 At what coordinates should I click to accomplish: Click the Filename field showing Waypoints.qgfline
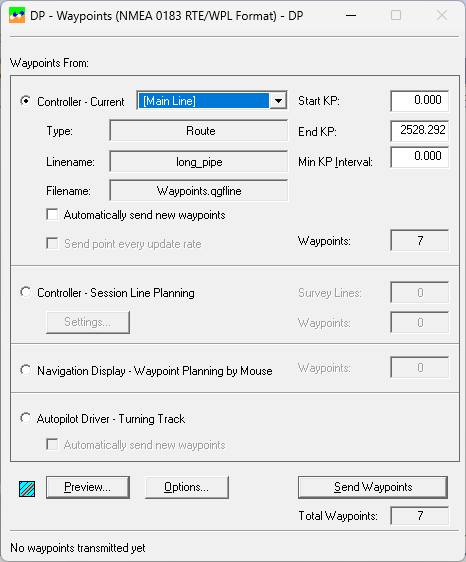(x=199, y=190)
